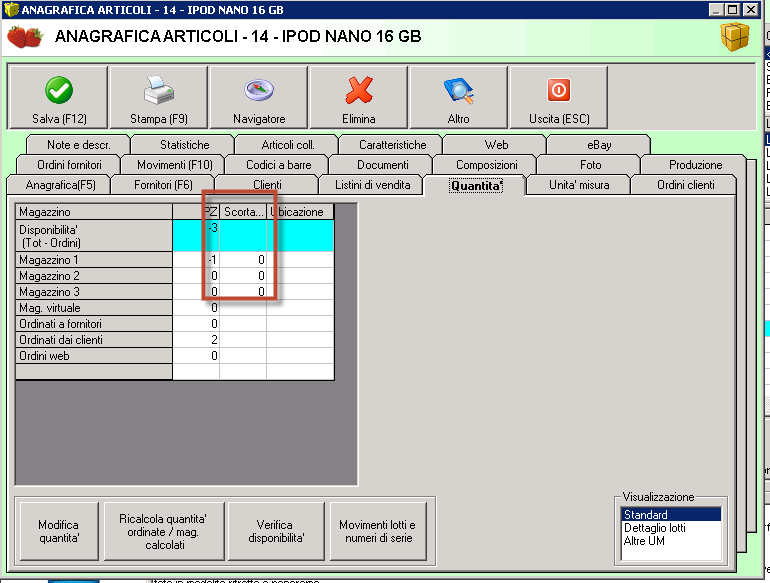Click the Disponibilita' value -3 cell

pos(196,236)
